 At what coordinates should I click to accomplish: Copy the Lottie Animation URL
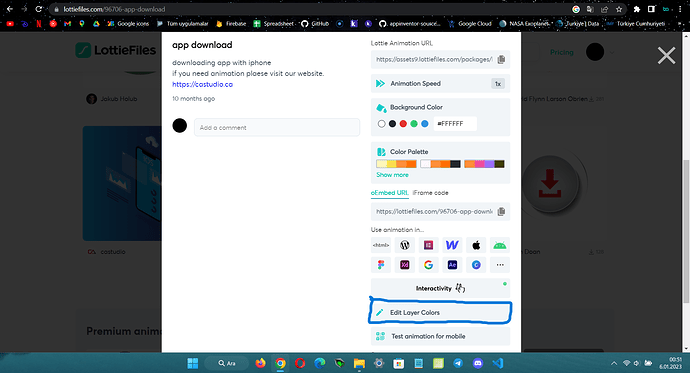tap(501, 59)
